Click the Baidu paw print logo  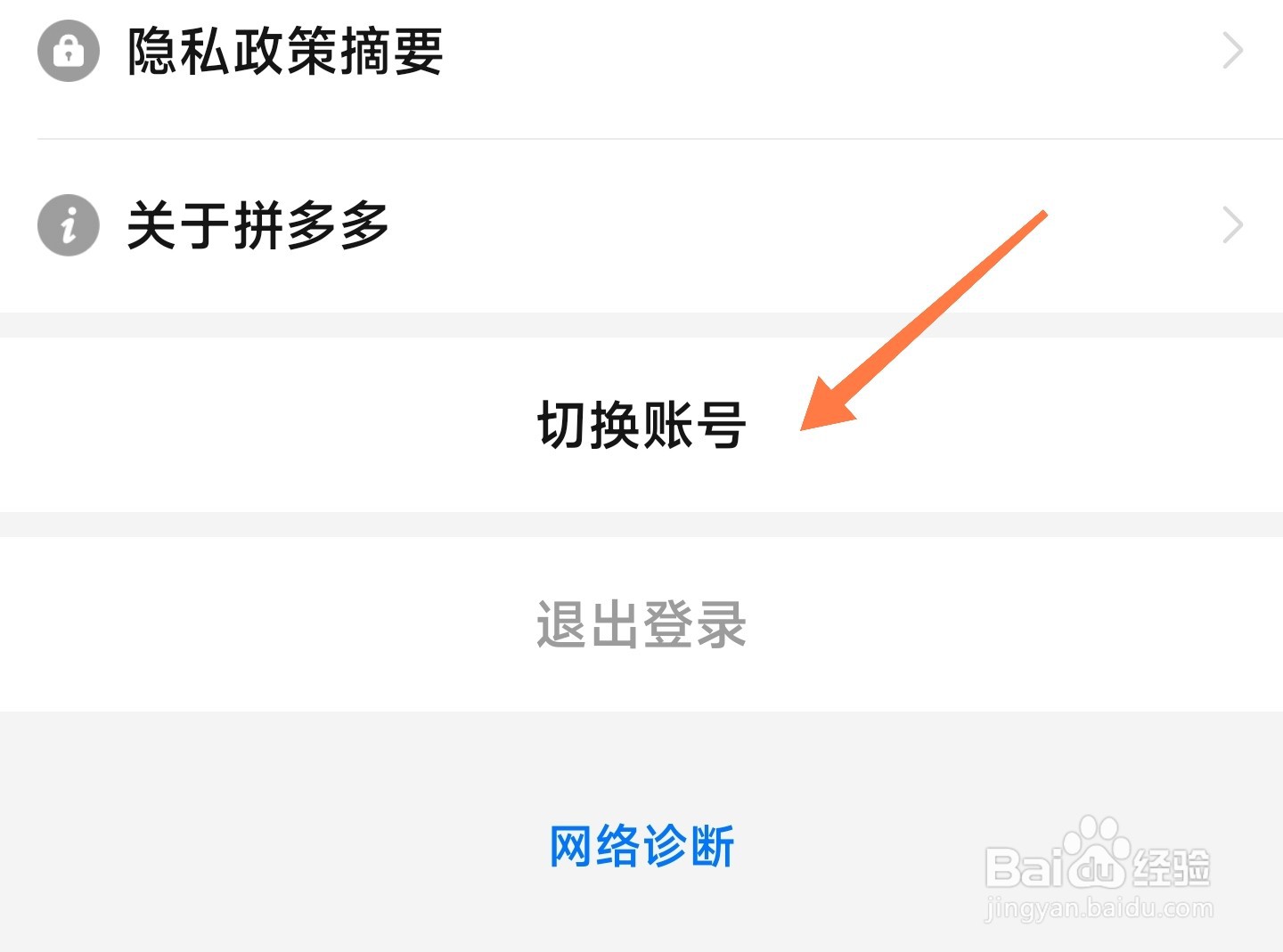(x=1096, y=852)
